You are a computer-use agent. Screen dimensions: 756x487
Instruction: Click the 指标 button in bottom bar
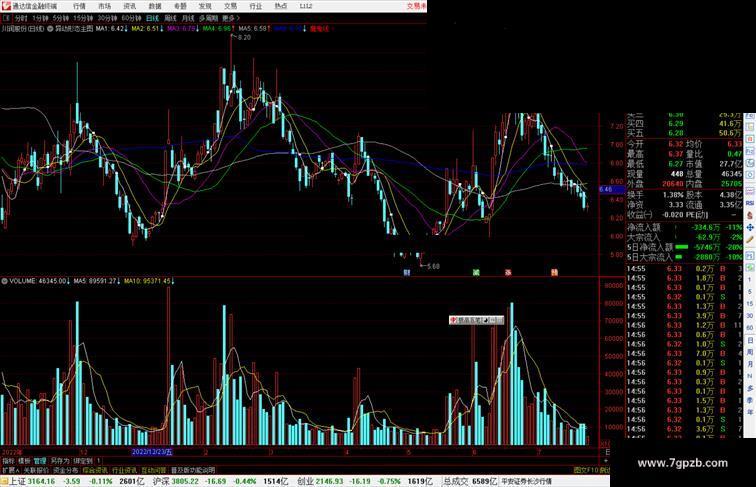point(8,461)
